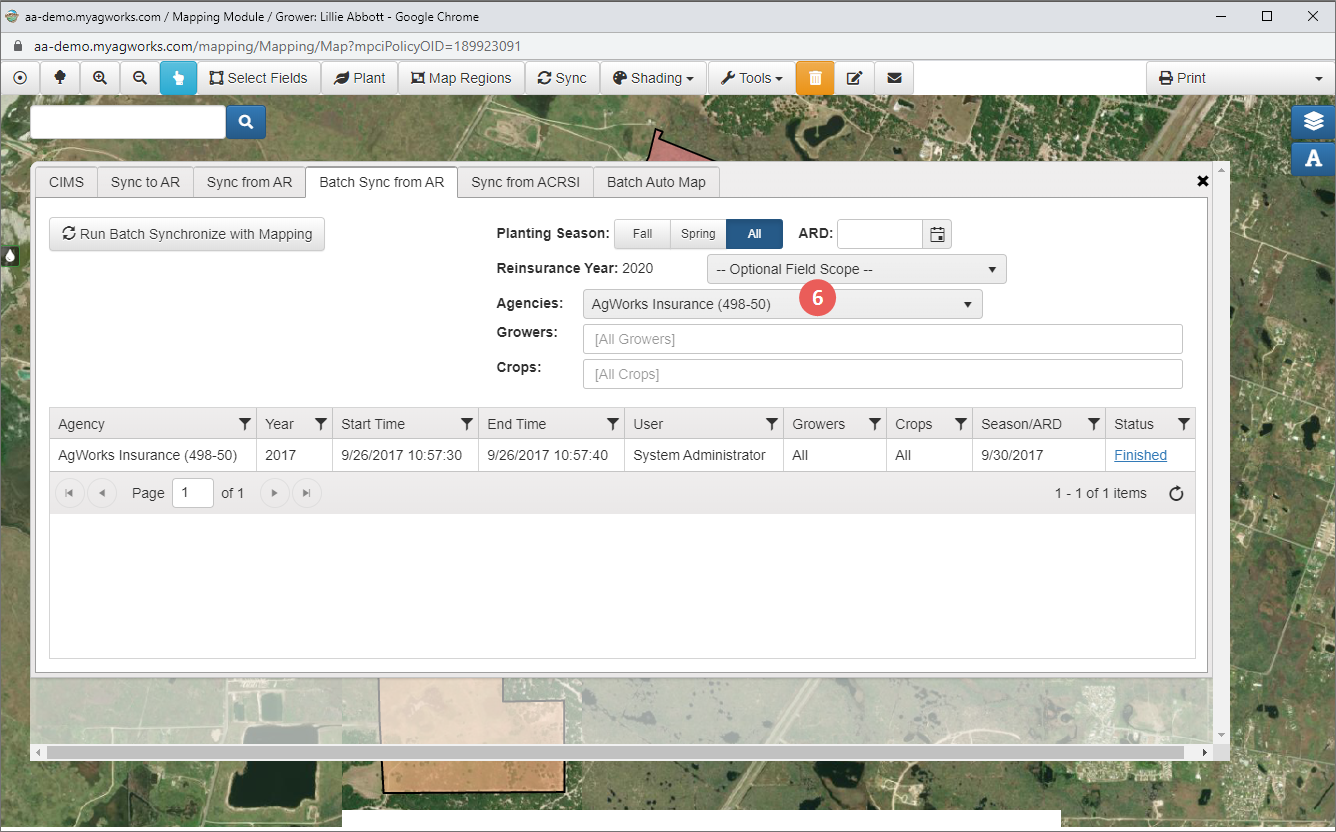Open the Agencies dropdown

coord(782,304)
